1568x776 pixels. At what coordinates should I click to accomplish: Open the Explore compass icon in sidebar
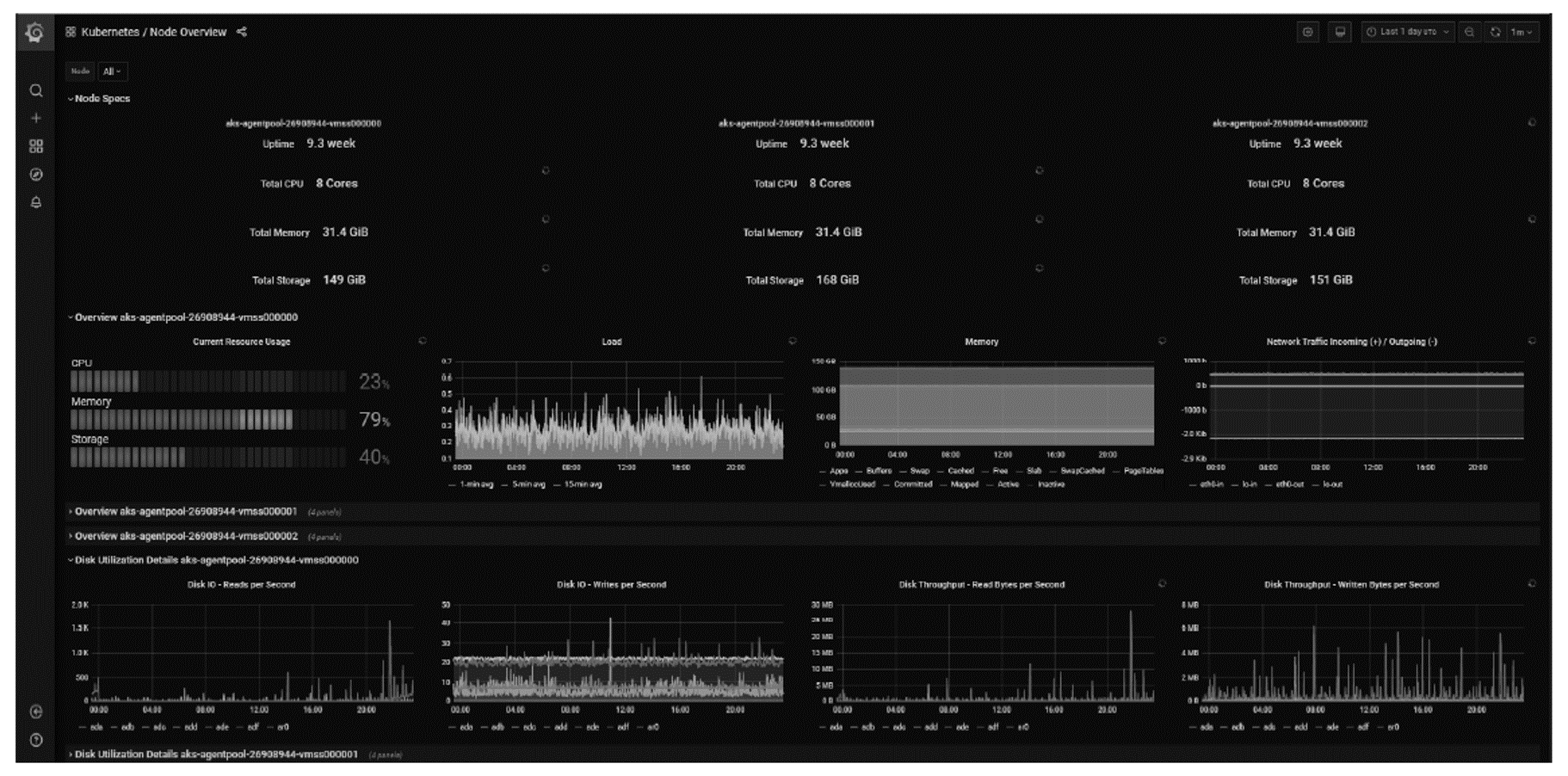coord(36,175)
